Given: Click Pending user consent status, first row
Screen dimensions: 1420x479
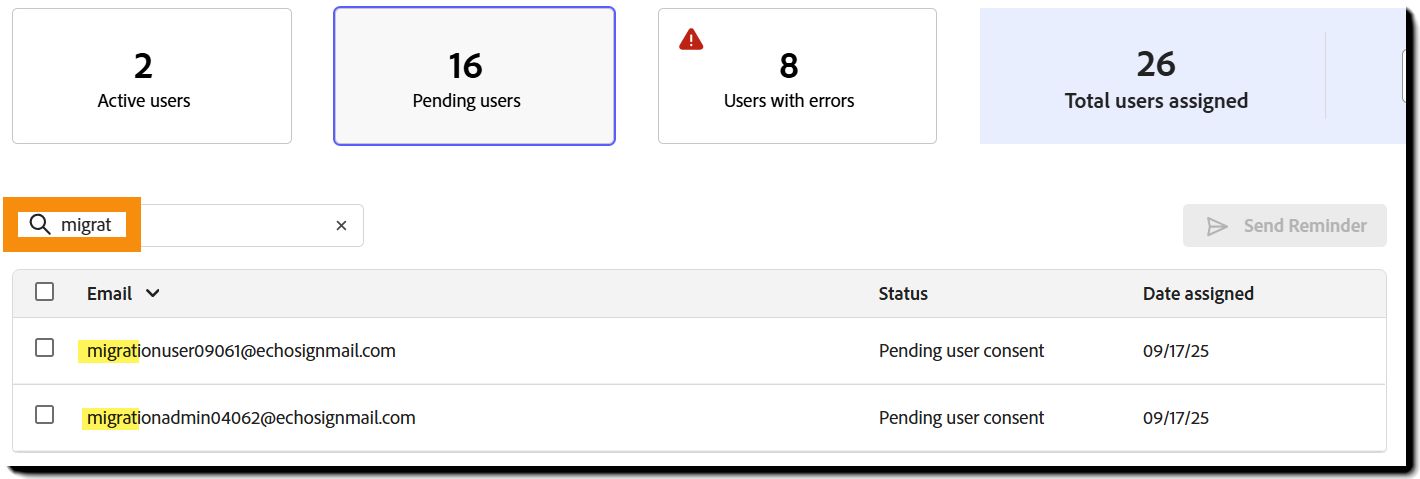Looking at the screenshot, I should [x=961, y=351].
